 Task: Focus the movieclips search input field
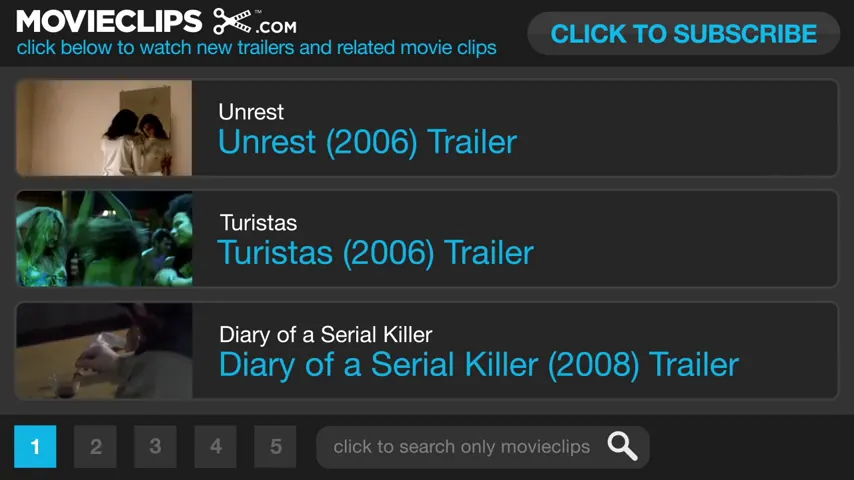(461, 446)
